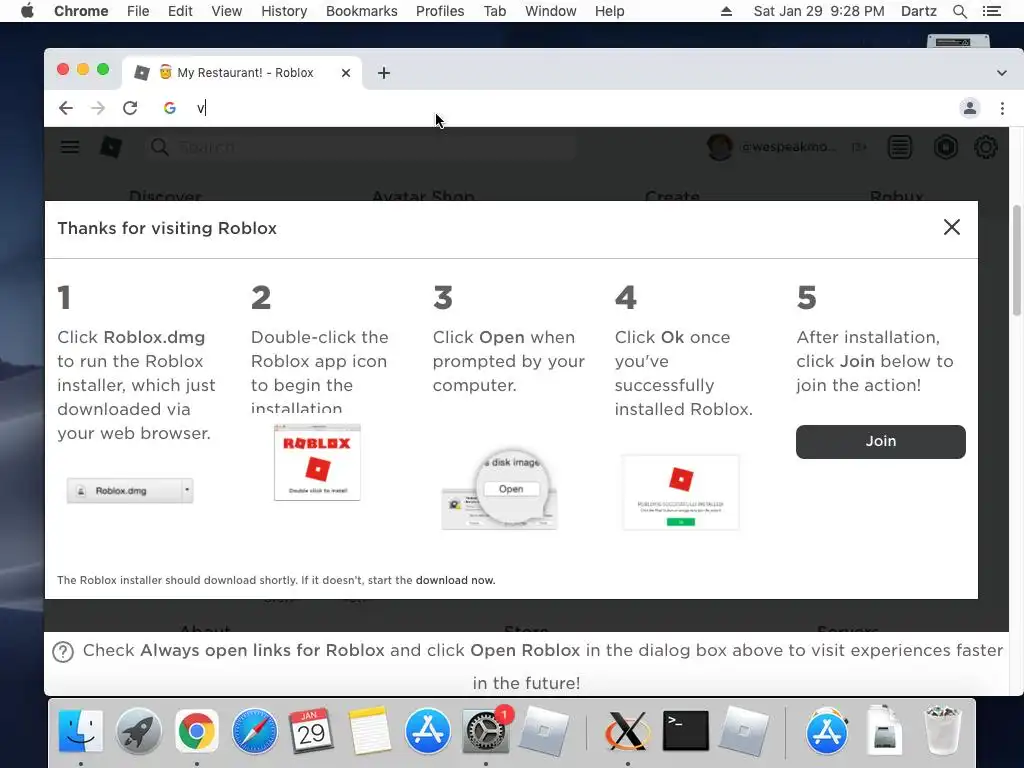
Task: Click the help question mark icon
Action: [x=63, y=652]
